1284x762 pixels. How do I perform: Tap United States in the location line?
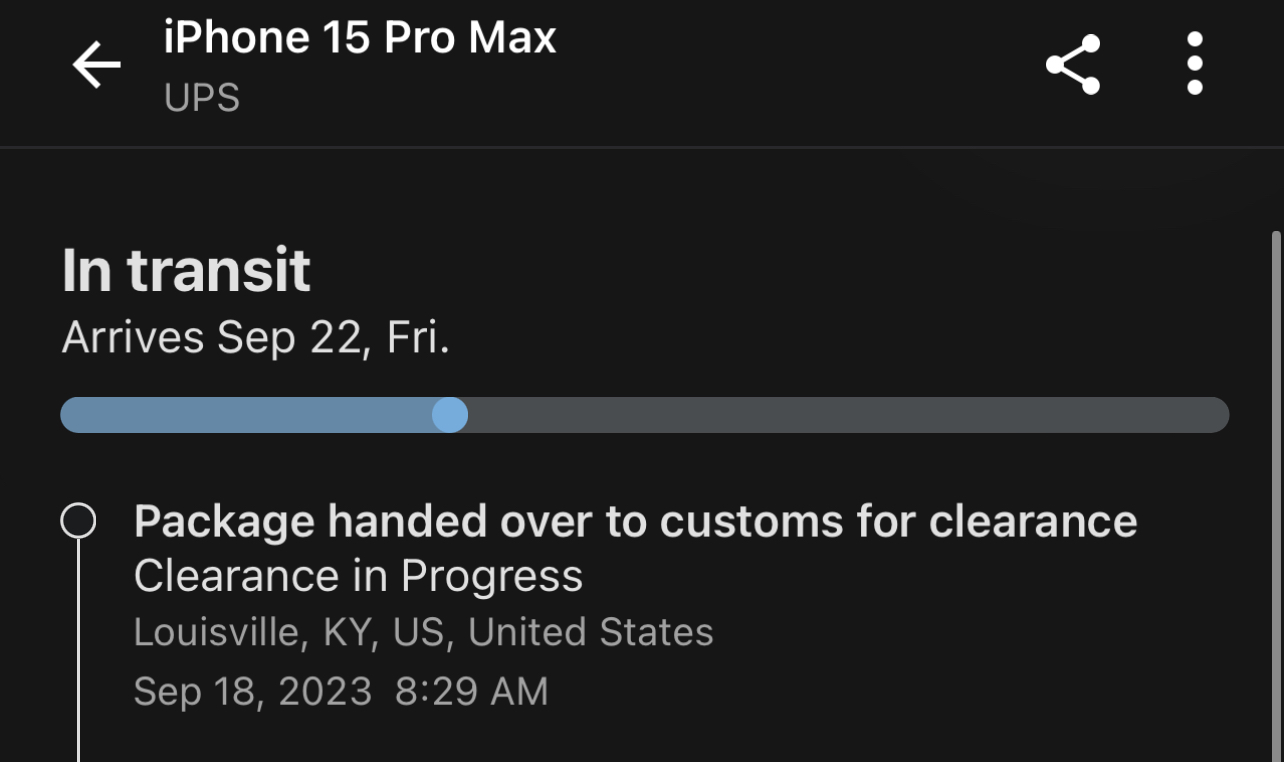[590, 633]
